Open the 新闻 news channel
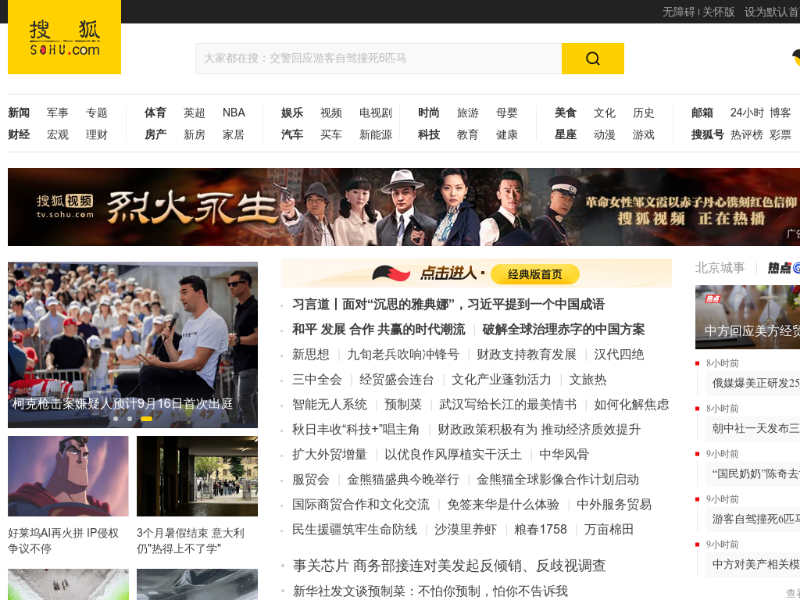The image size is (800, 600). [19, 113]
